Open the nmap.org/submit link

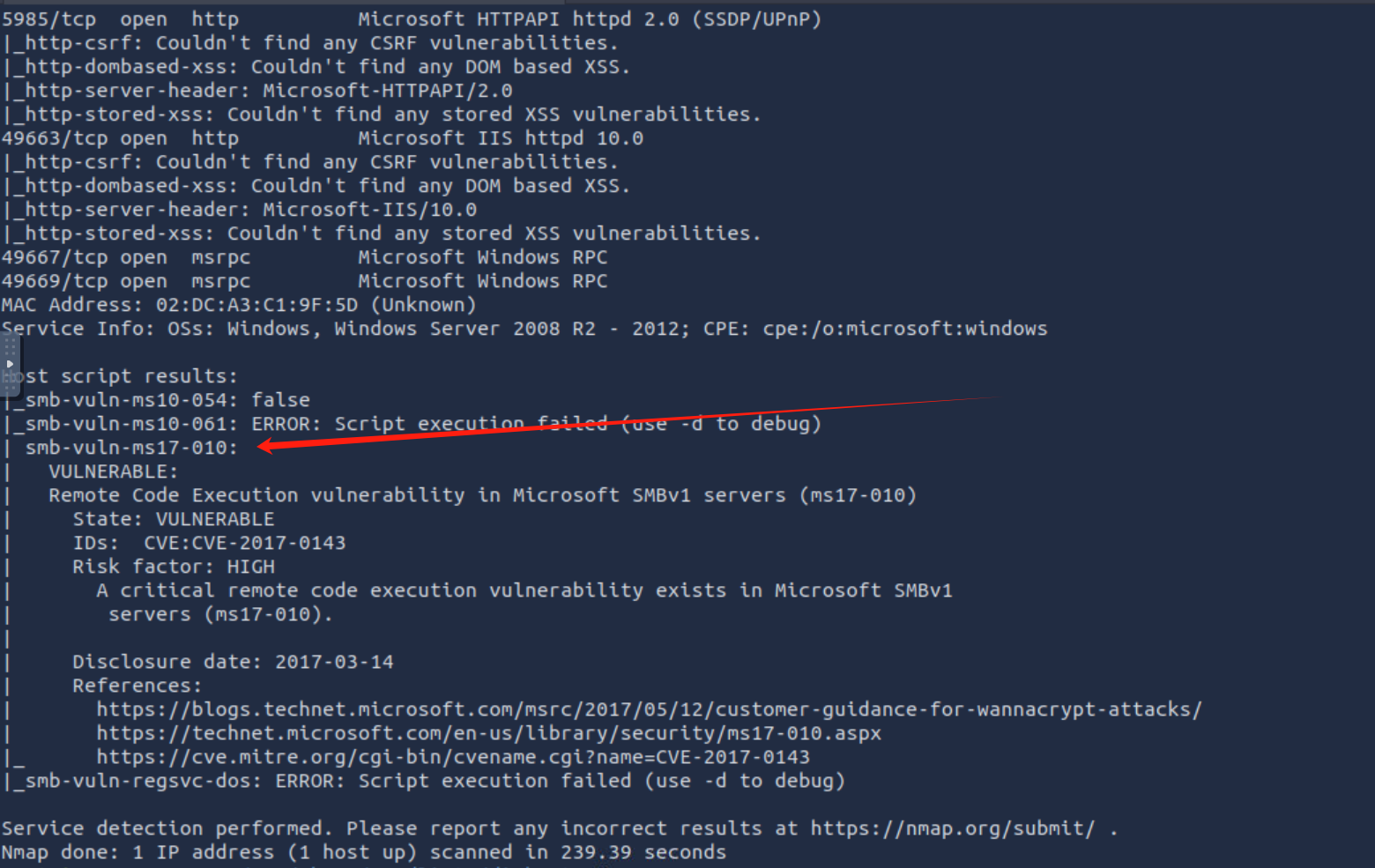(x=952, y=828)
